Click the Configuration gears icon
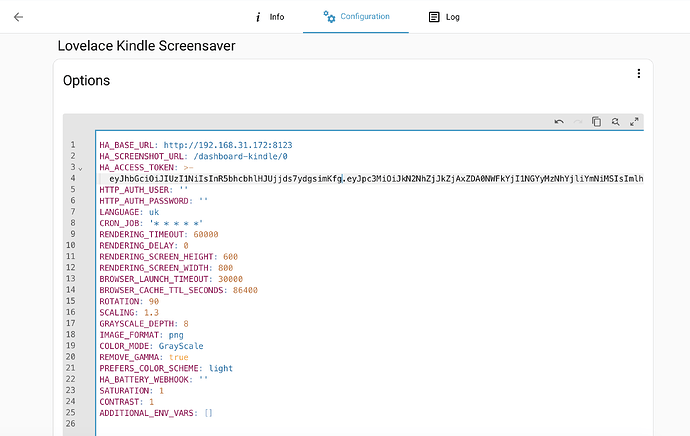Viewport: 690px width, 436px height. tap(329, 17)
